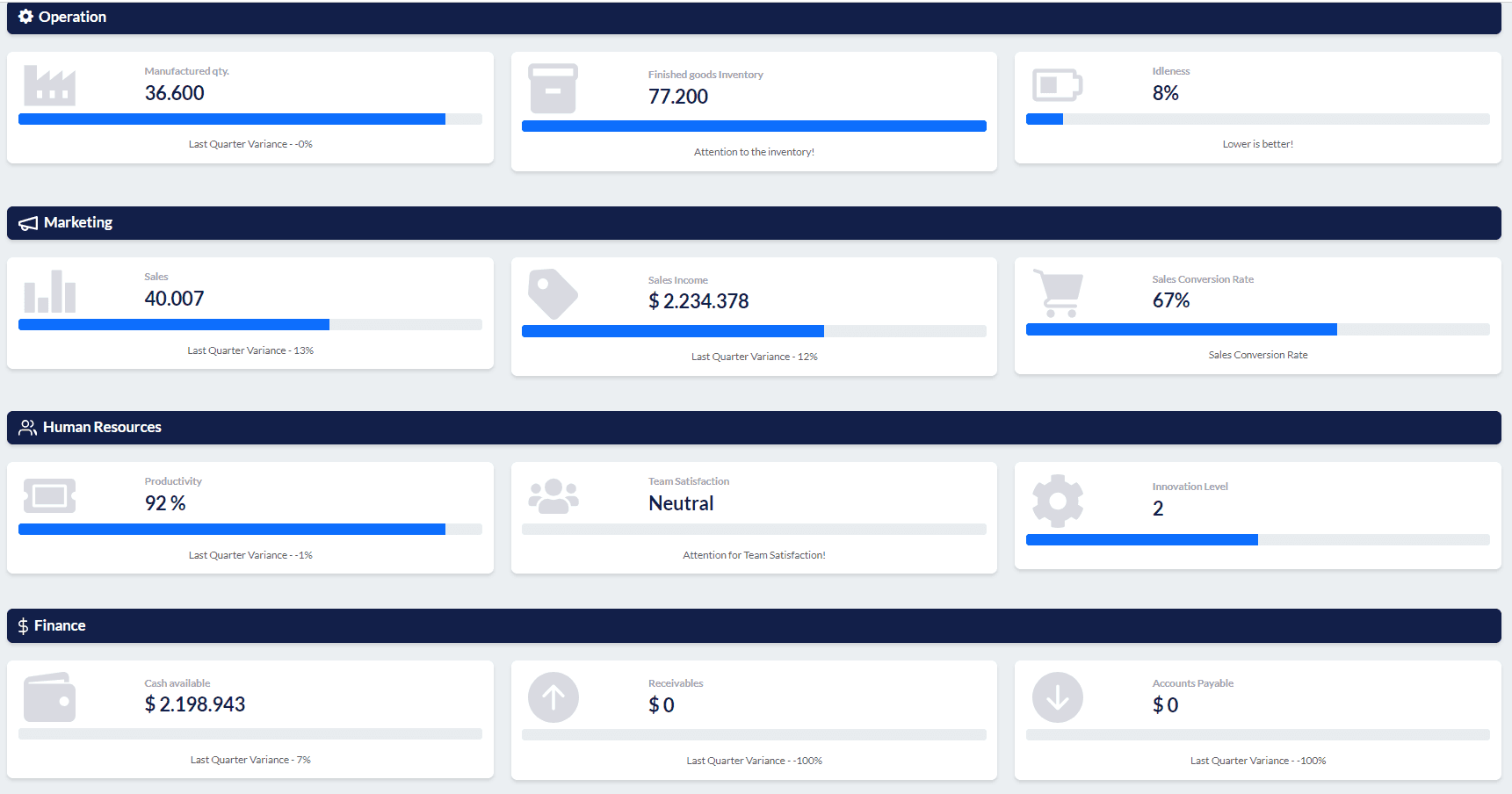Click the battery icon on the Idleness card

click(1057, 85)
